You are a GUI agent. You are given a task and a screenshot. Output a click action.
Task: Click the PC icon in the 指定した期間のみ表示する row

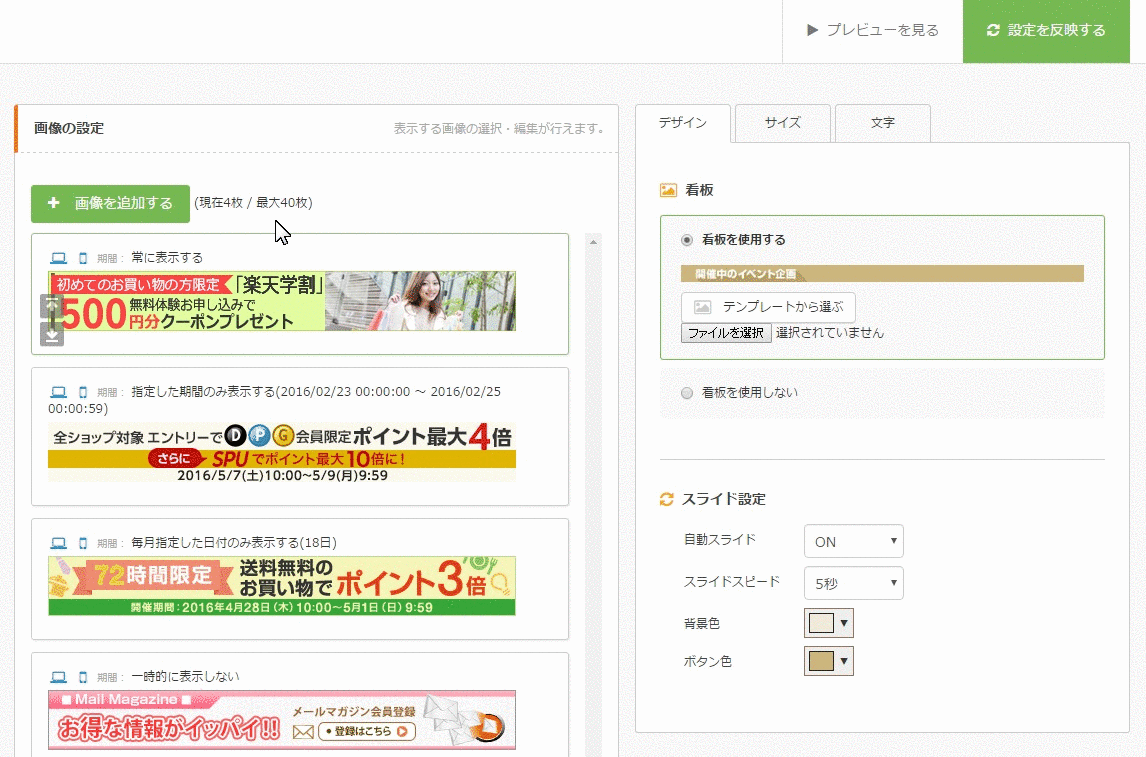[58, 392]
